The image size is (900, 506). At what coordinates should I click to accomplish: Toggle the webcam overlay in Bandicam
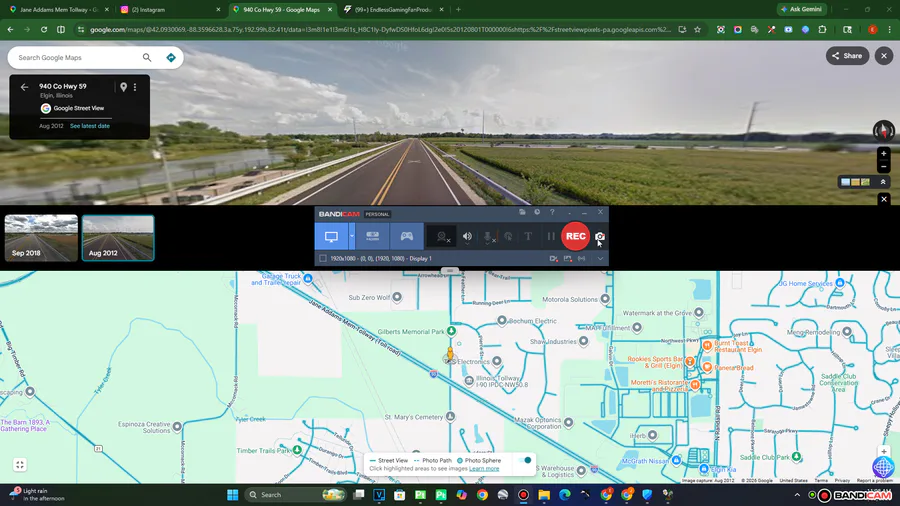point(442,236)
